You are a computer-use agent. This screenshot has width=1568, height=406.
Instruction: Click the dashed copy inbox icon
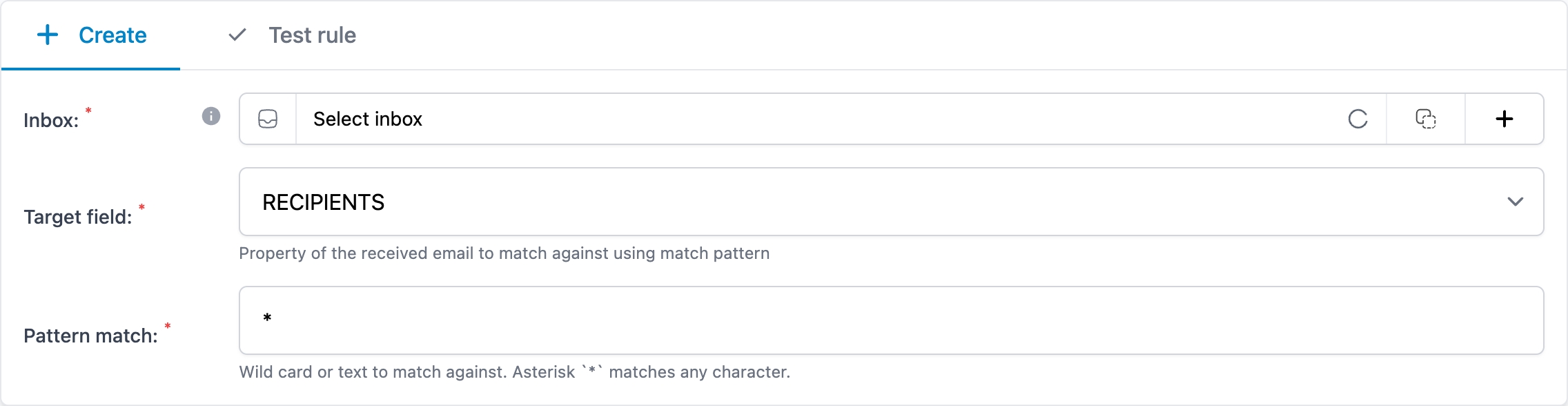coord(1426,119)
